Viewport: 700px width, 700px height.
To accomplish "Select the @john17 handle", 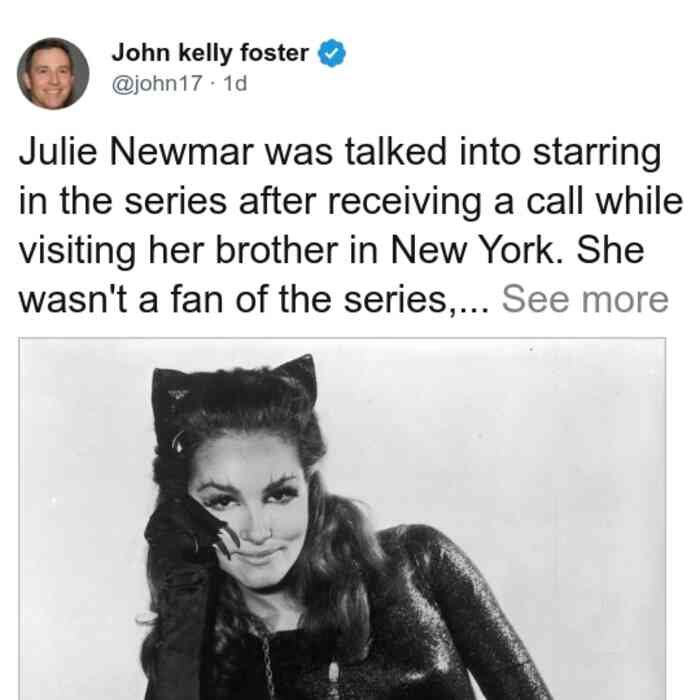I will [x=157, y=83].
